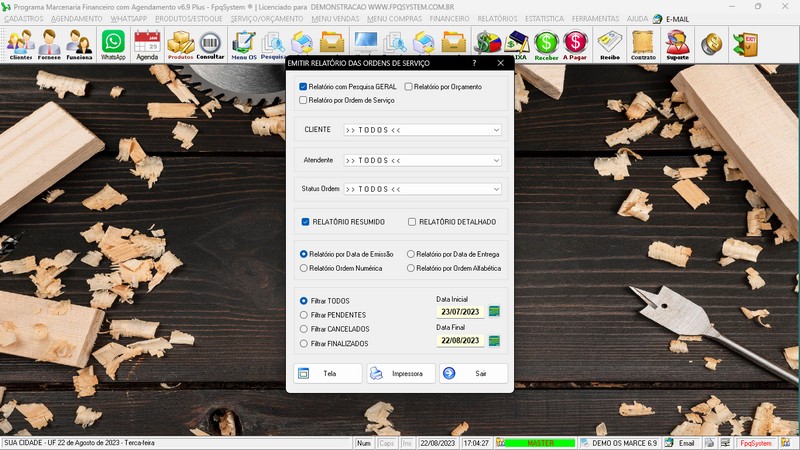Open calendar picker for Data Inicial
800x450 pixels.
click(494, 311)
